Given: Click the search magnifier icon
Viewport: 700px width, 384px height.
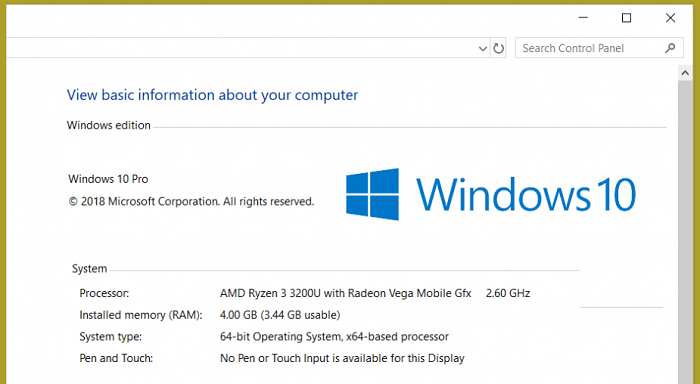Looking at the screenshot, I should click(670, 48).
